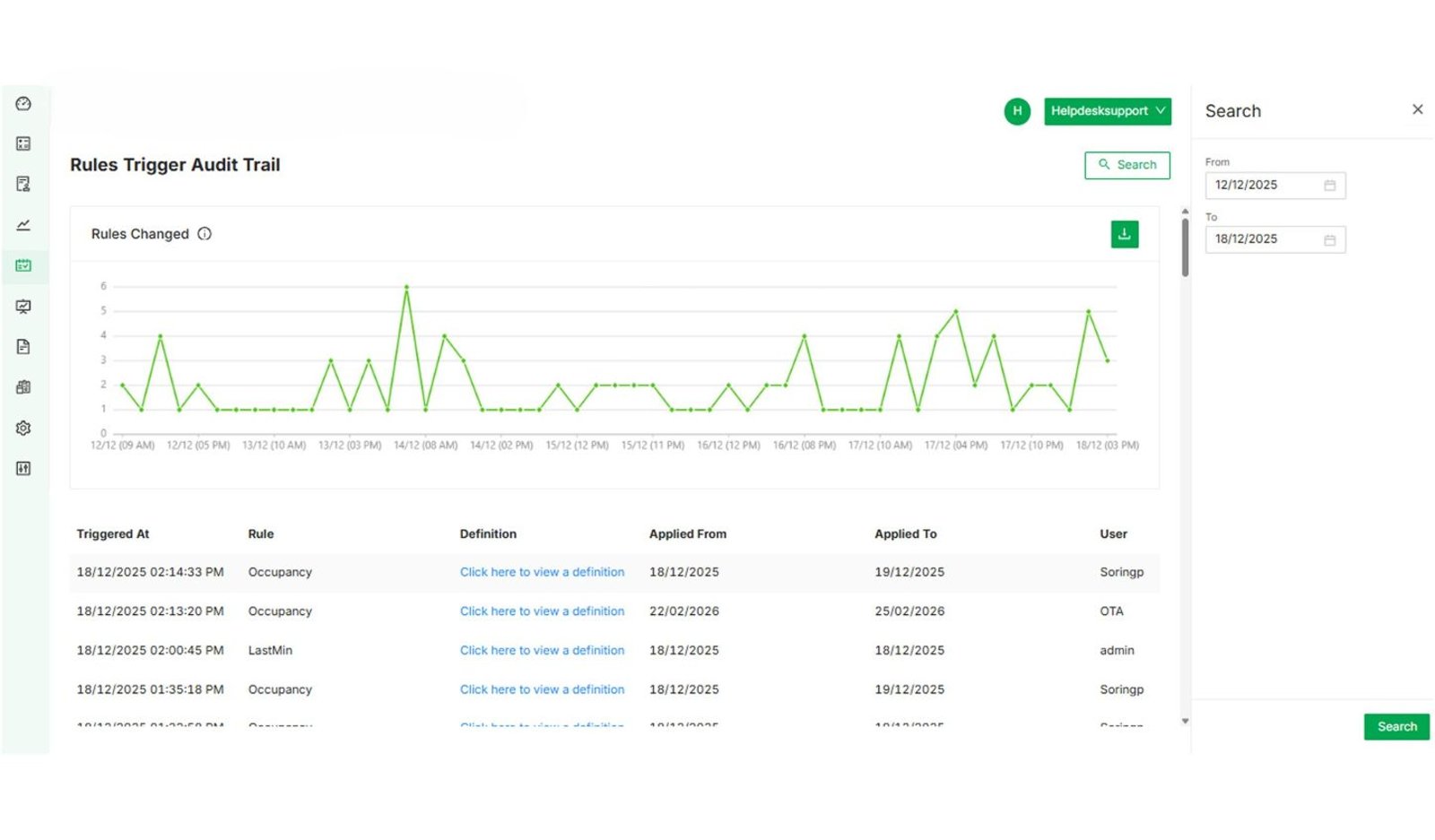The height and width of the screenshot is (840, 1435).
Task: Click the green H user avatar
Action: [1017, 111]
